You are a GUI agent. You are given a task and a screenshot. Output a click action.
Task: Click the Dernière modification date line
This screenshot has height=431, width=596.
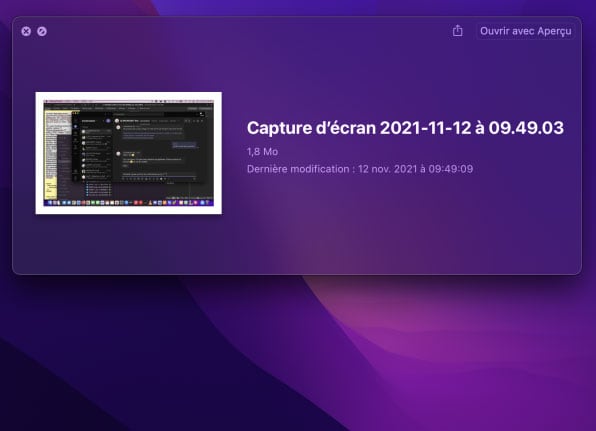click(360, 169)
